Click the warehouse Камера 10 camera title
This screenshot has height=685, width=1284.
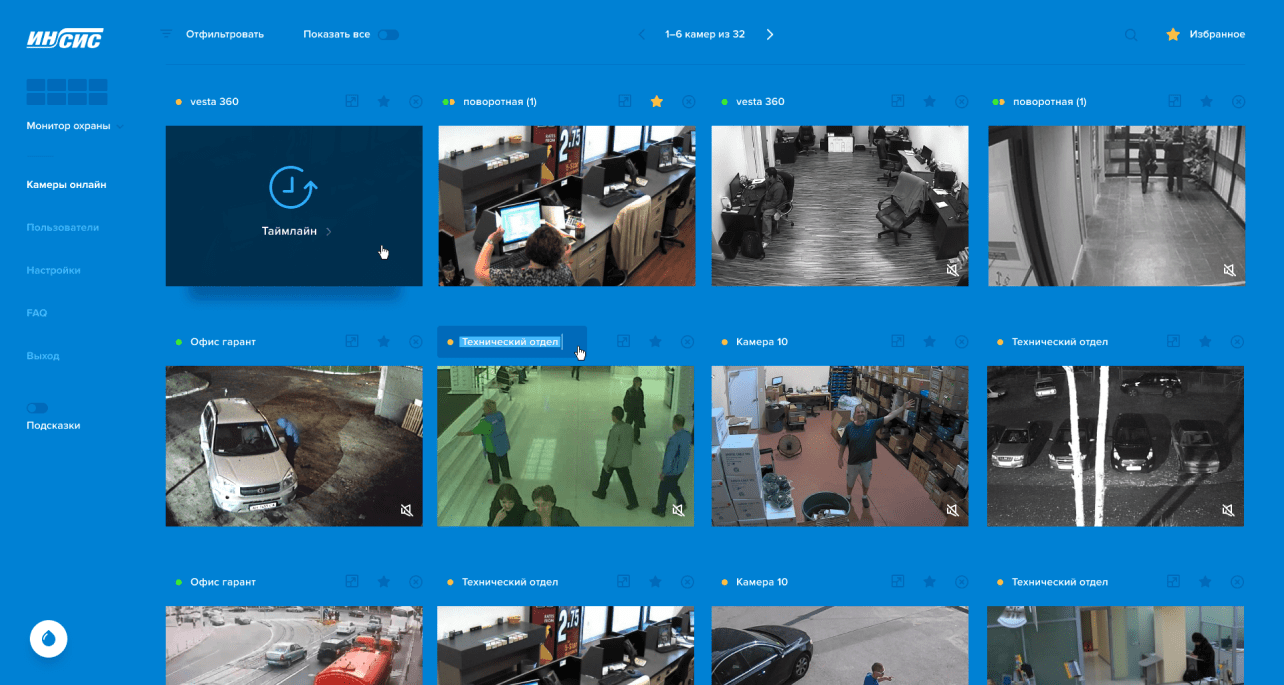point(762,342)
